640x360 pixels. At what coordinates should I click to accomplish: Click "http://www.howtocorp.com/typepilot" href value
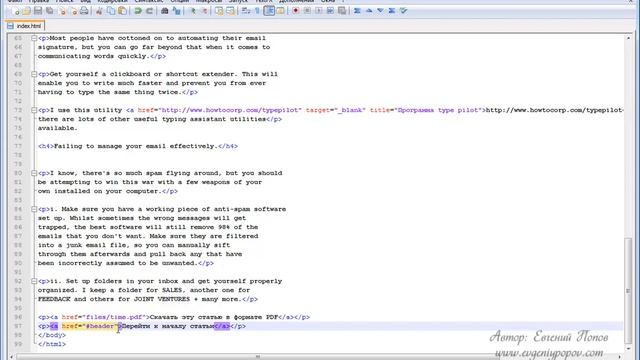click(231, 110)
